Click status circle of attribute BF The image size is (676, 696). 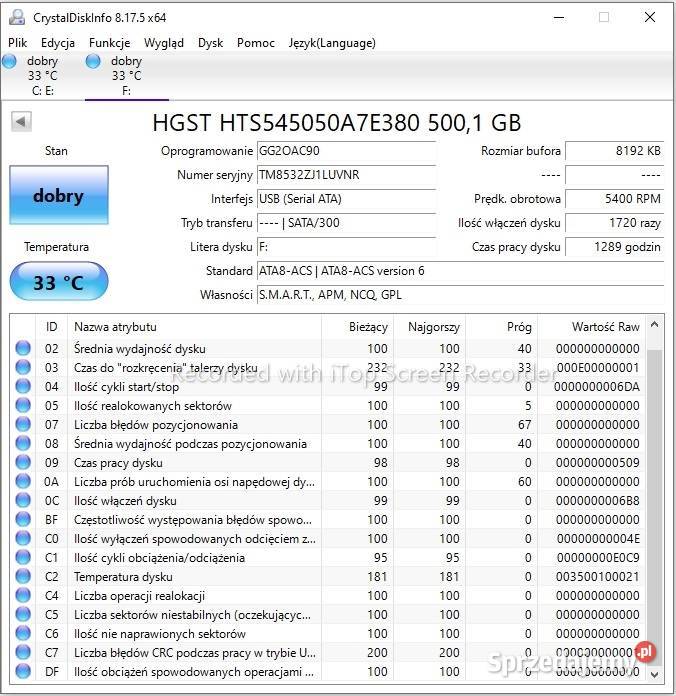[23, 519]
